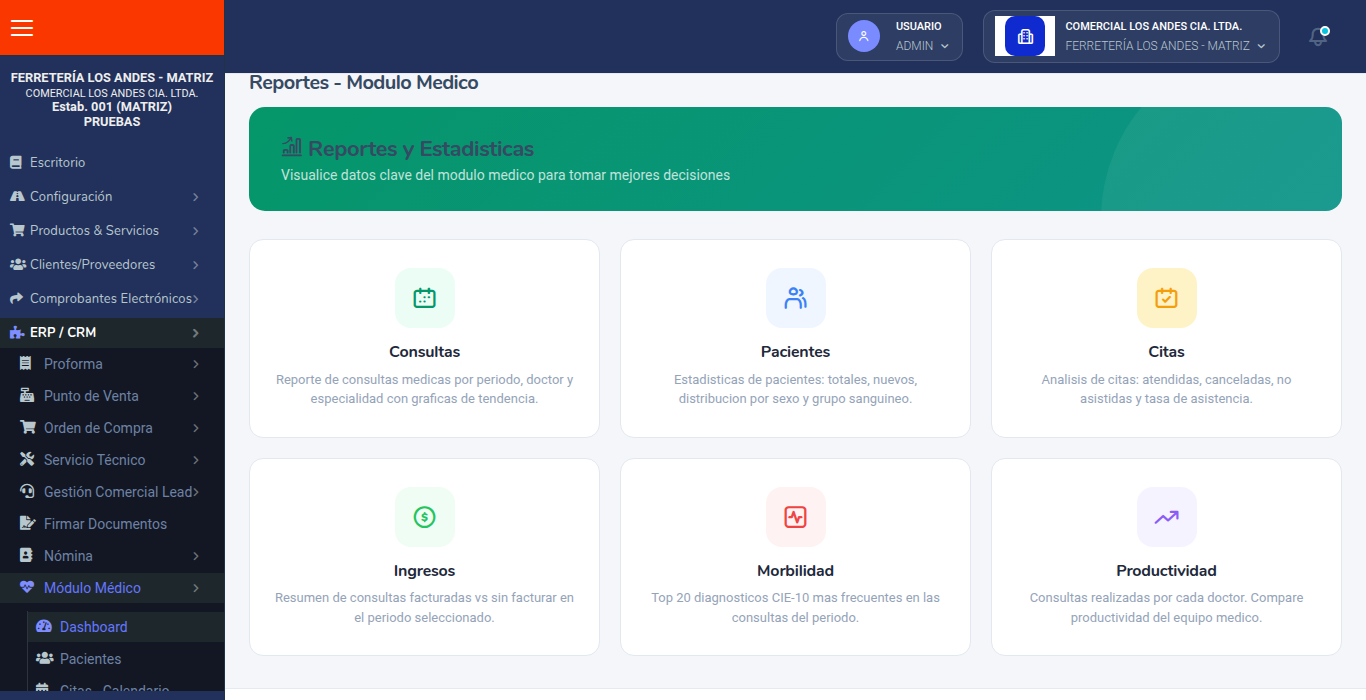Screen dimensions: 1366x700
Task: Open the FERRETERÍA LOS ANDES - MATRIZ company dropdown
Action: (x=1131, y=37)
